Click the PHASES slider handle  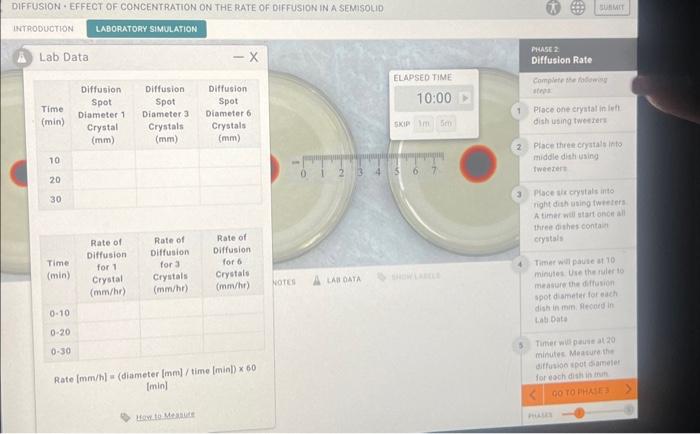[x=579, y=413]
